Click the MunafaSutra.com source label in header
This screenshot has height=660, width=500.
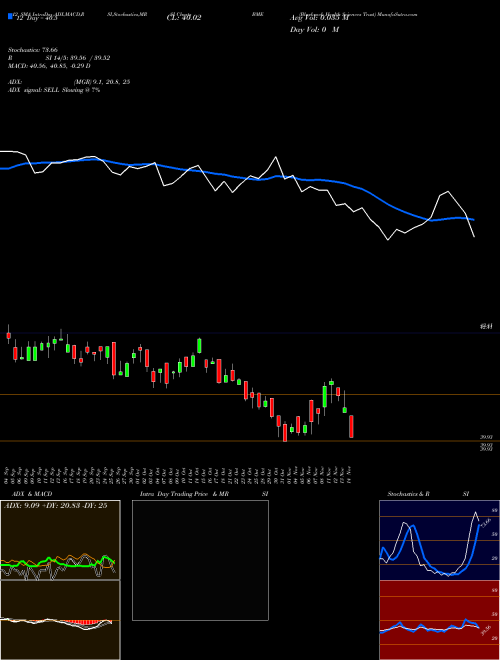[x=397, y=14]
